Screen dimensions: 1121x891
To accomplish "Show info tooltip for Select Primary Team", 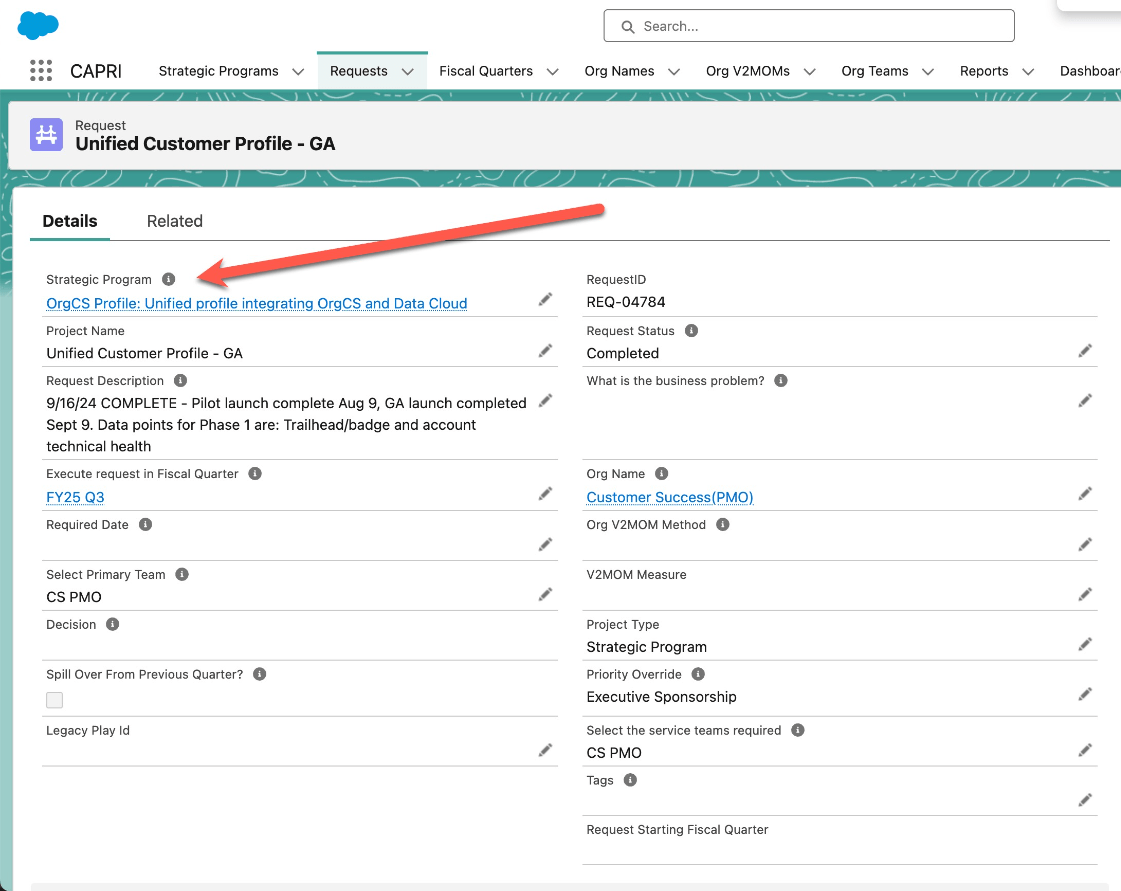I will coord(182,574).
